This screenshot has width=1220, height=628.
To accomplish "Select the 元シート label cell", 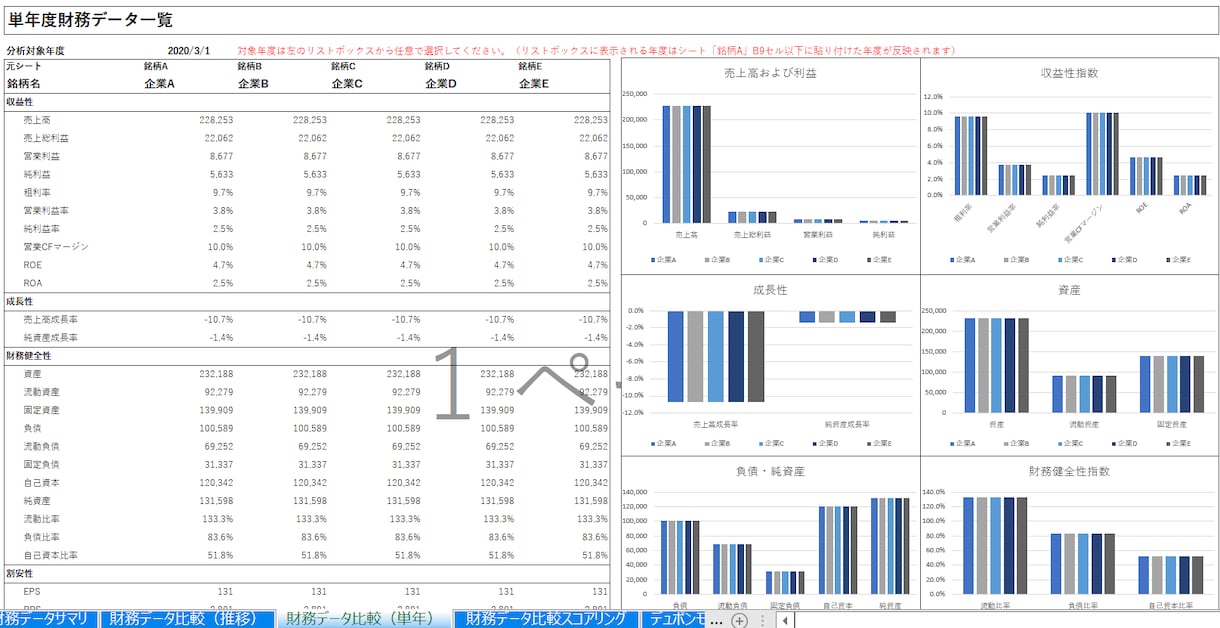I will (23, 66).
